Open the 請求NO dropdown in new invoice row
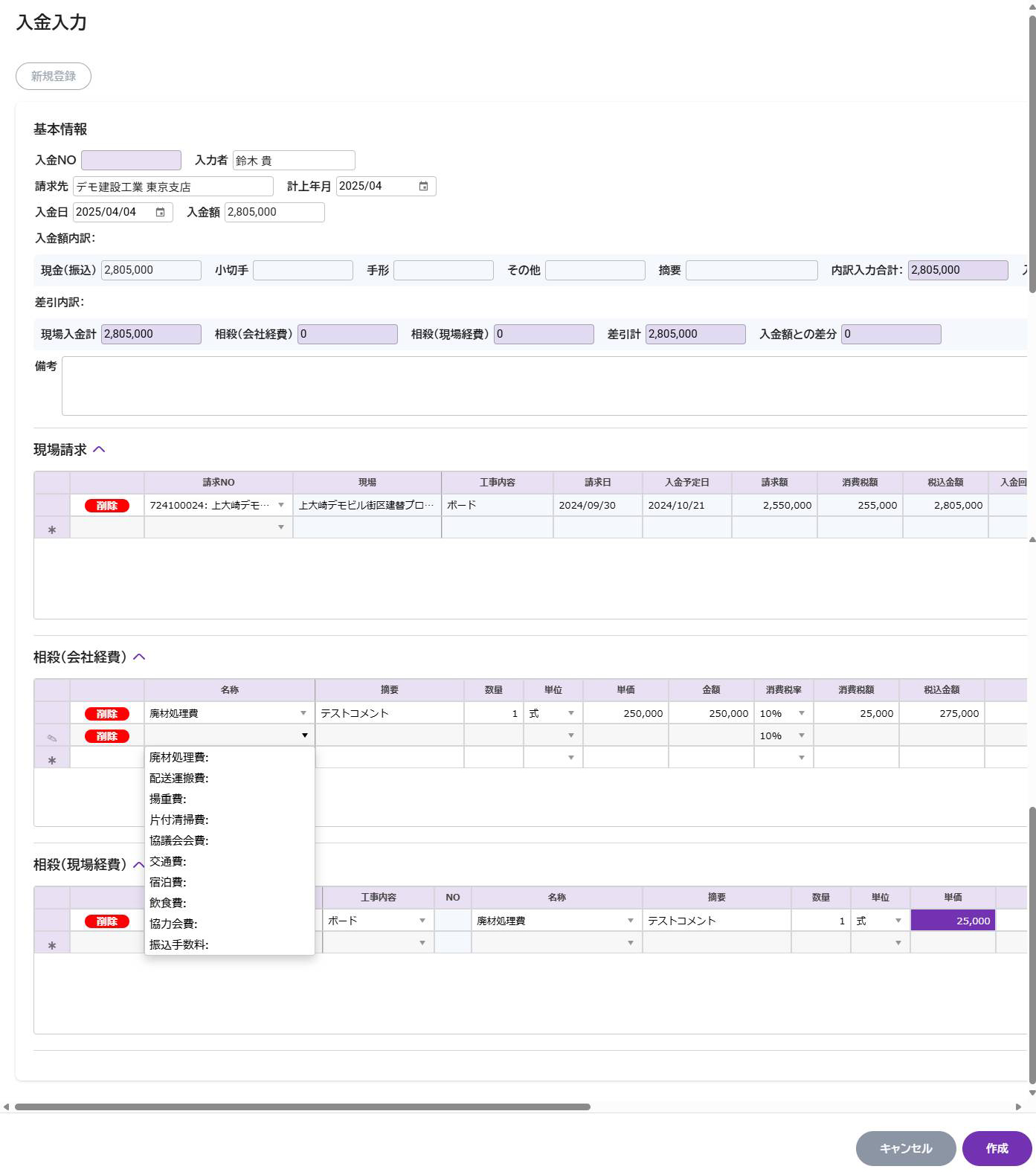Screen dimensions: 1036x1172 281,527
